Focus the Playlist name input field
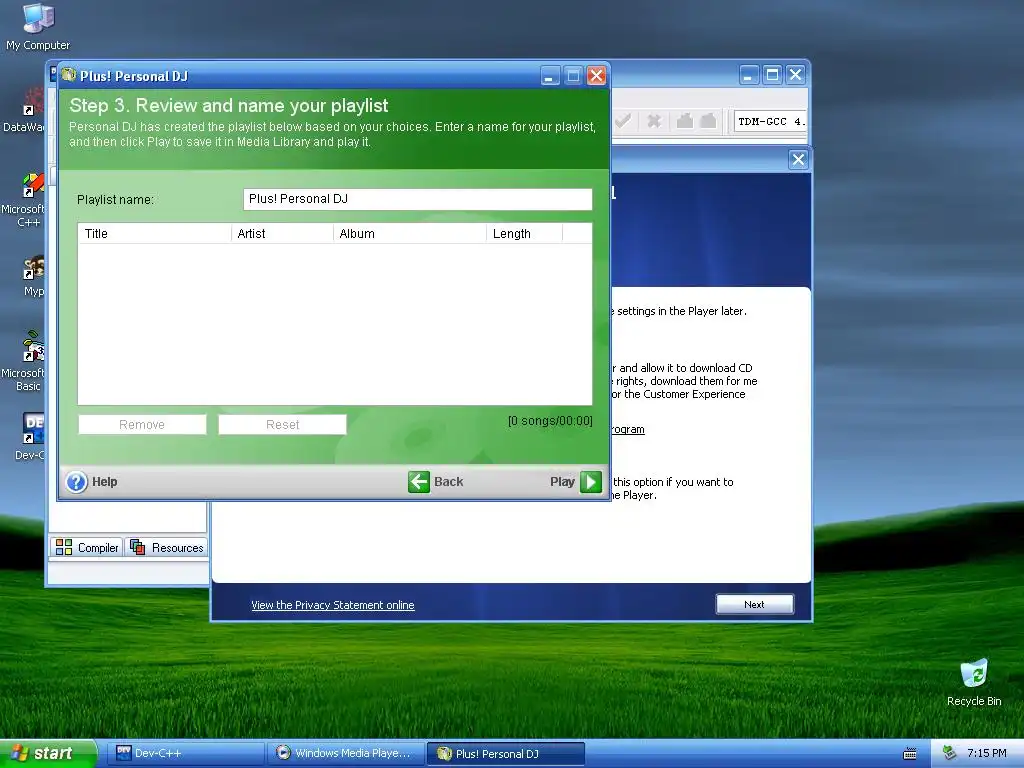 tap(417, 199)
